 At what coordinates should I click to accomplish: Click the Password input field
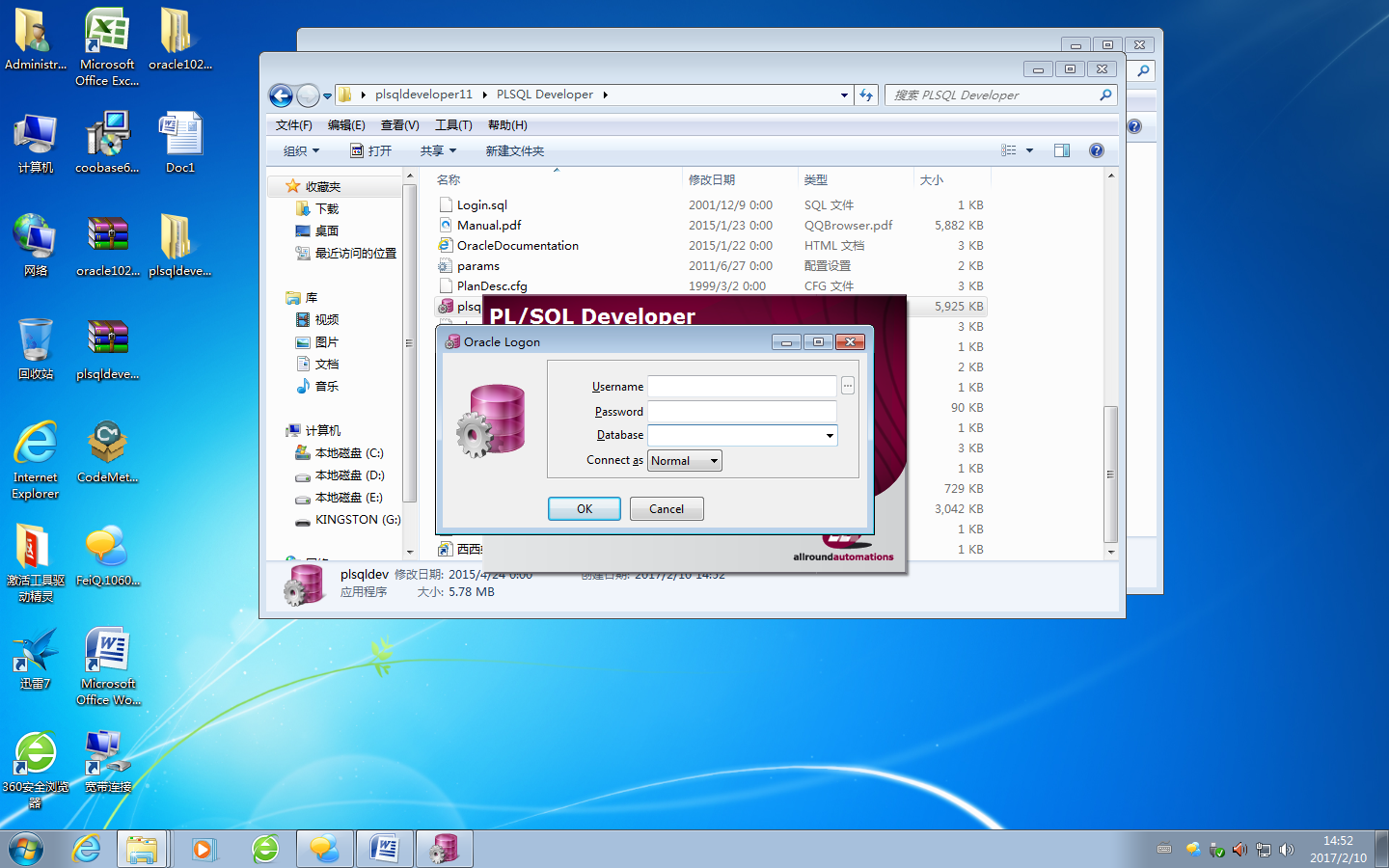(x=742, y=411)
